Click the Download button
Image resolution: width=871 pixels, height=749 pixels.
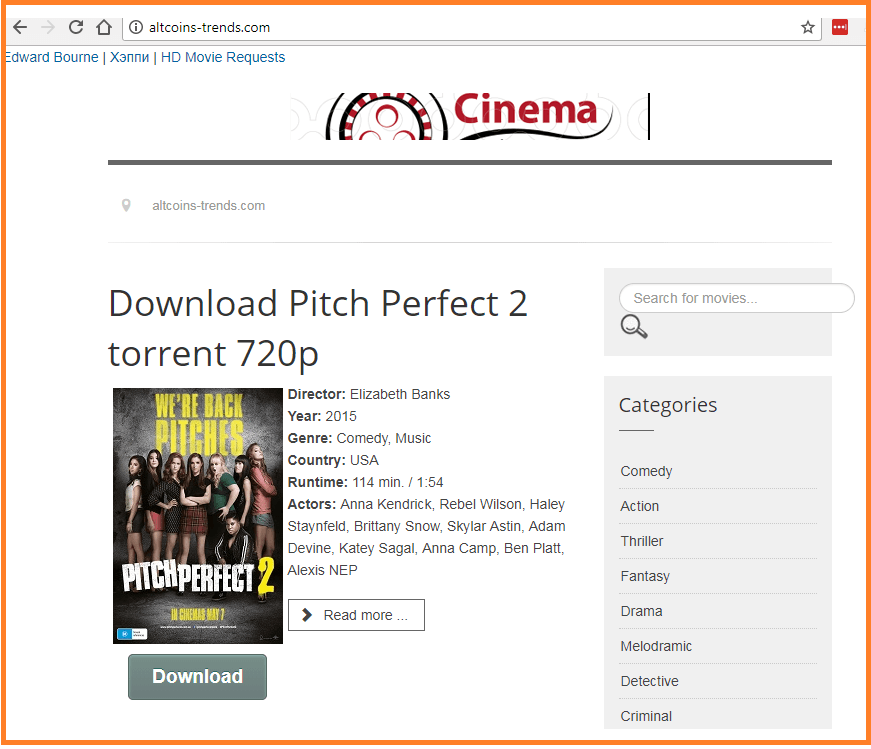click(x=197, y=677)
